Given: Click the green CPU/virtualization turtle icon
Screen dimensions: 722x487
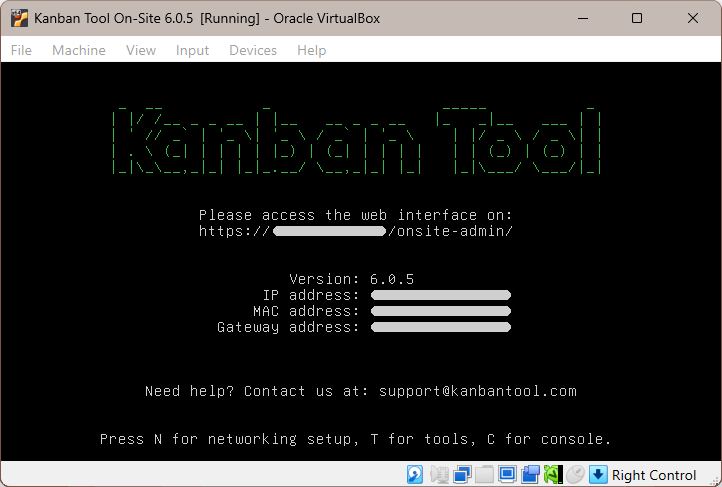Looking at the screenshot, I should pos(553,475).
